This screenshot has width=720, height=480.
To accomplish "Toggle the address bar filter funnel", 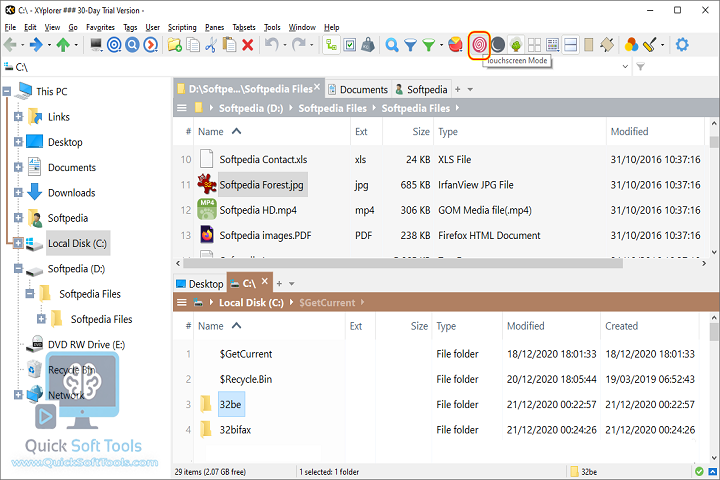I will click(641, 67).
